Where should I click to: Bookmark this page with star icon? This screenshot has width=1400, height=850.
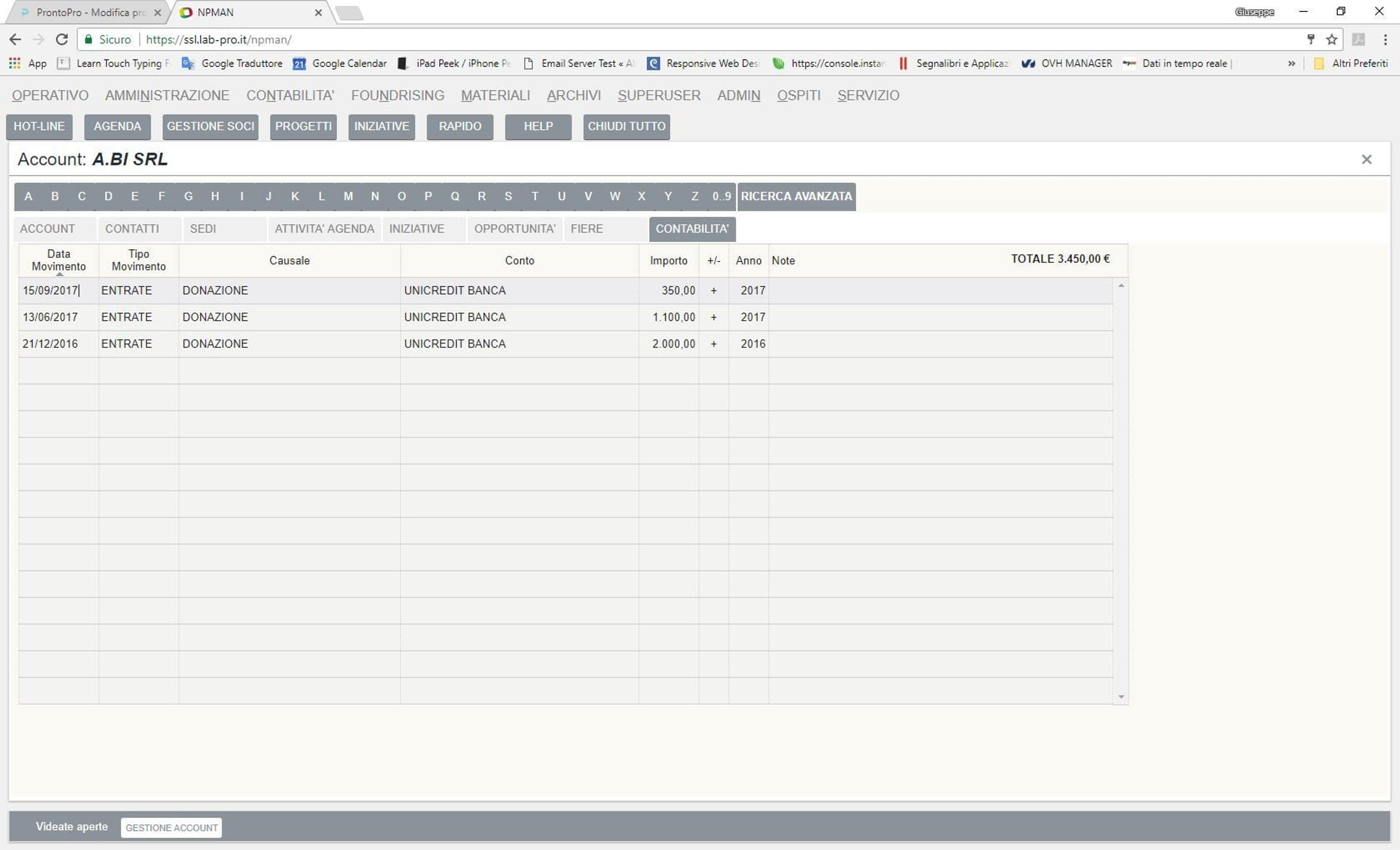pos(1331,39)
